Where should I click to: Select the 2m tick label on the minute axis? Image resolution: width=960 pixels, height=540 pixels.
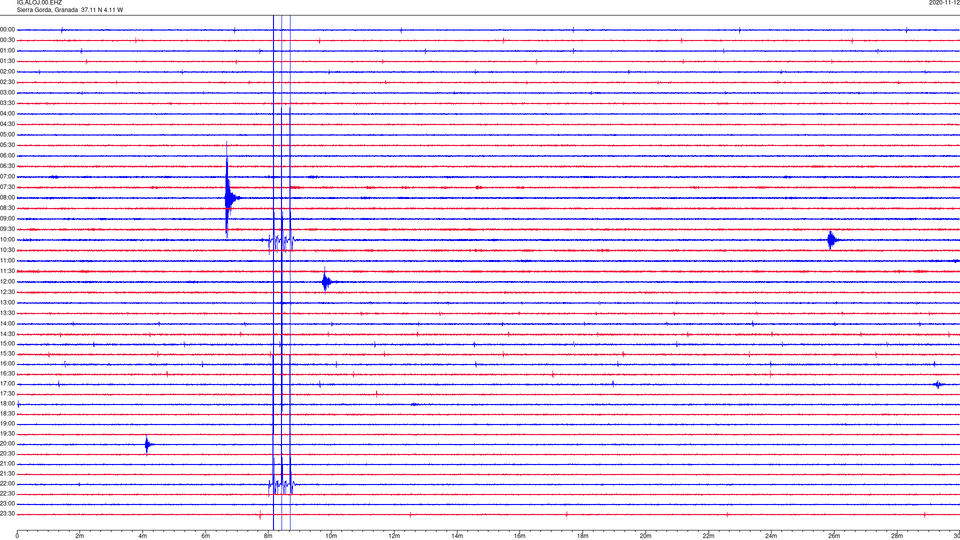(80, 536)
